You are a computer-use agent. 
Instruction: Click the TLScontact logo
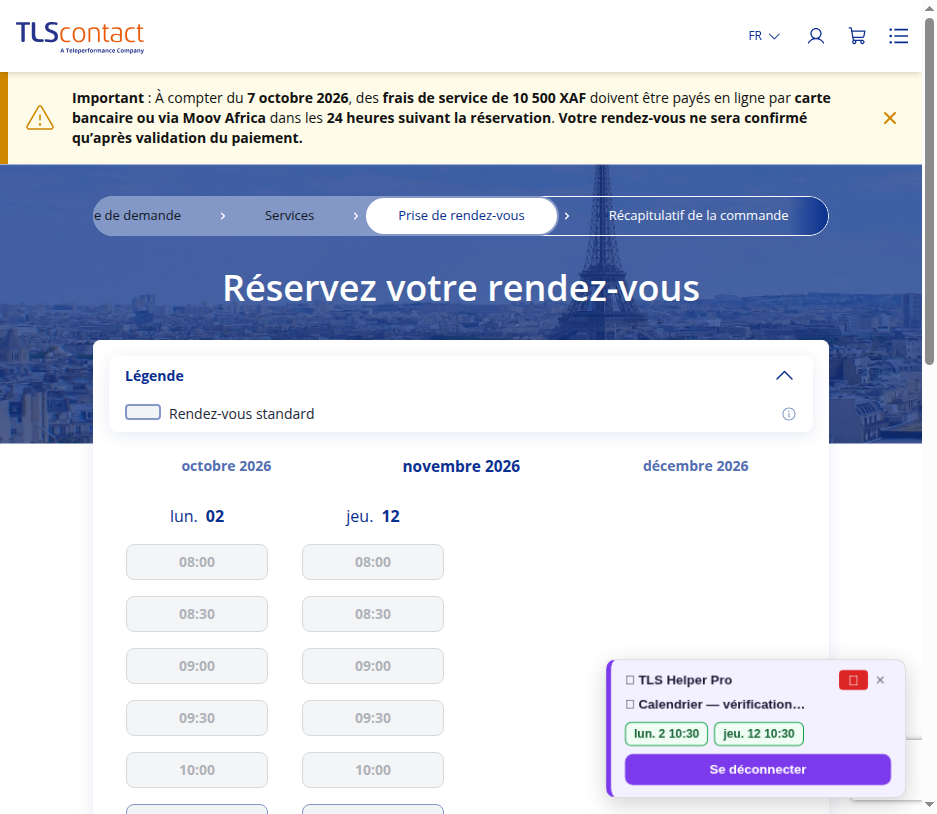tap(80, 37)
